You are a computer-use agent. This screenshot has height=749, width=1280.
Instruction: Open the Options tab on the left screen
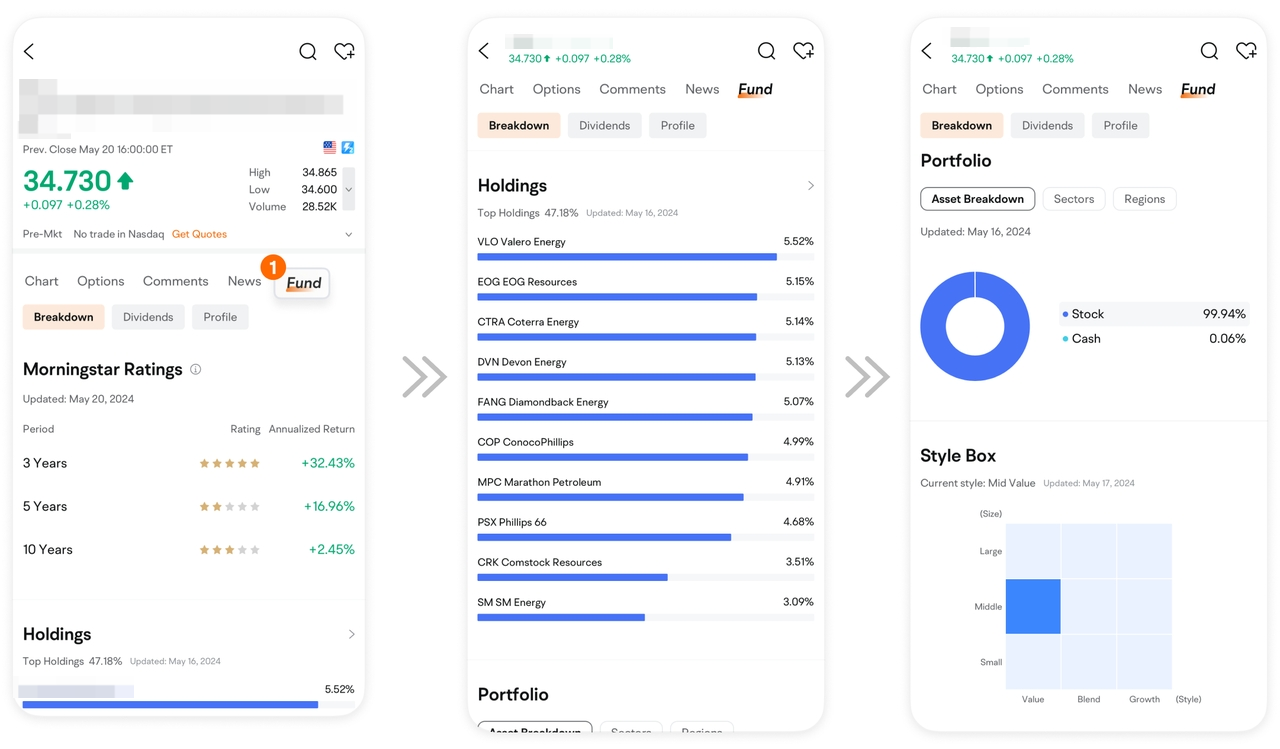(x=101, y=281)
